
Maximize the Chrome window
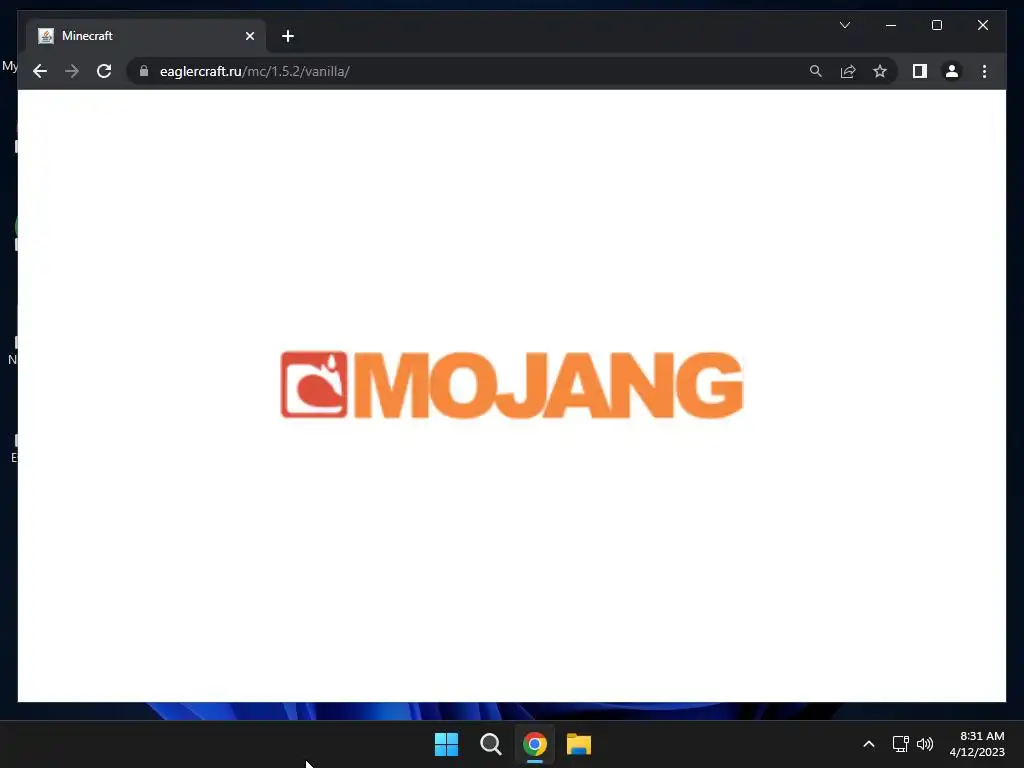(x=936, y=25)
